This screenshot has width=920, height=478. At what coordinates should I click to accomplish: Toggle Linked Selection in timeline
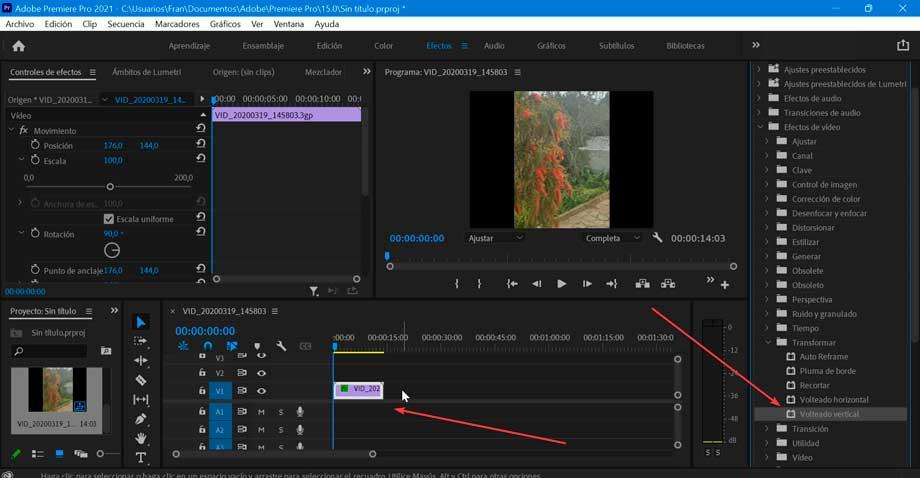pyautogui.click(x=232, y=346)
